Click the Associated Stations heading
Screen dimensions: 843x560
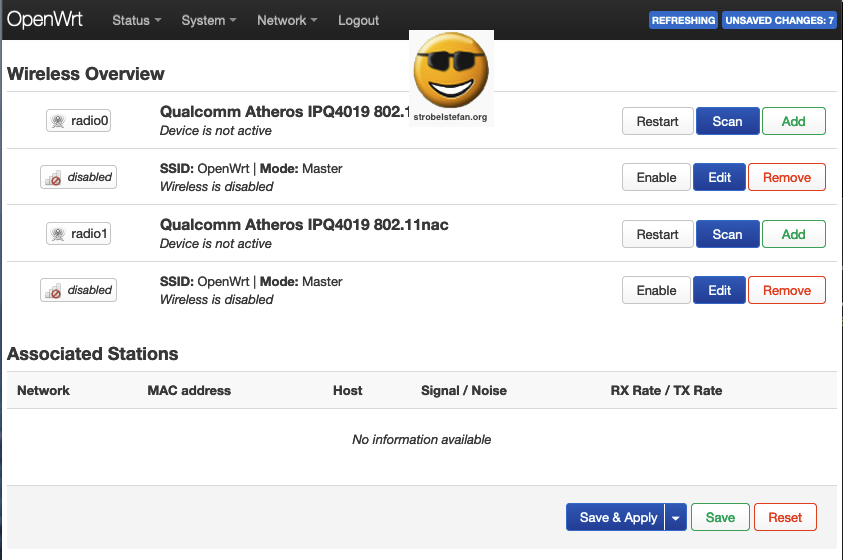tap(92, 354)
